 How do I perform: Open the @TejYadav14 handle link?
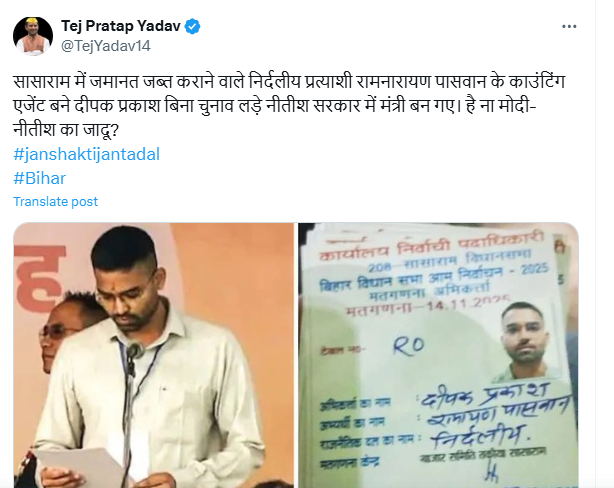coord(106,46)
